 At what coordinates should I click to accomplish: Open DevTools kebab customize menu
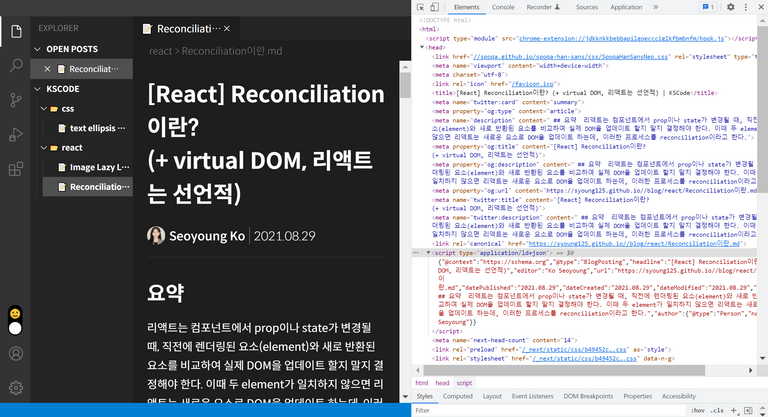click(x=745, y=7)
